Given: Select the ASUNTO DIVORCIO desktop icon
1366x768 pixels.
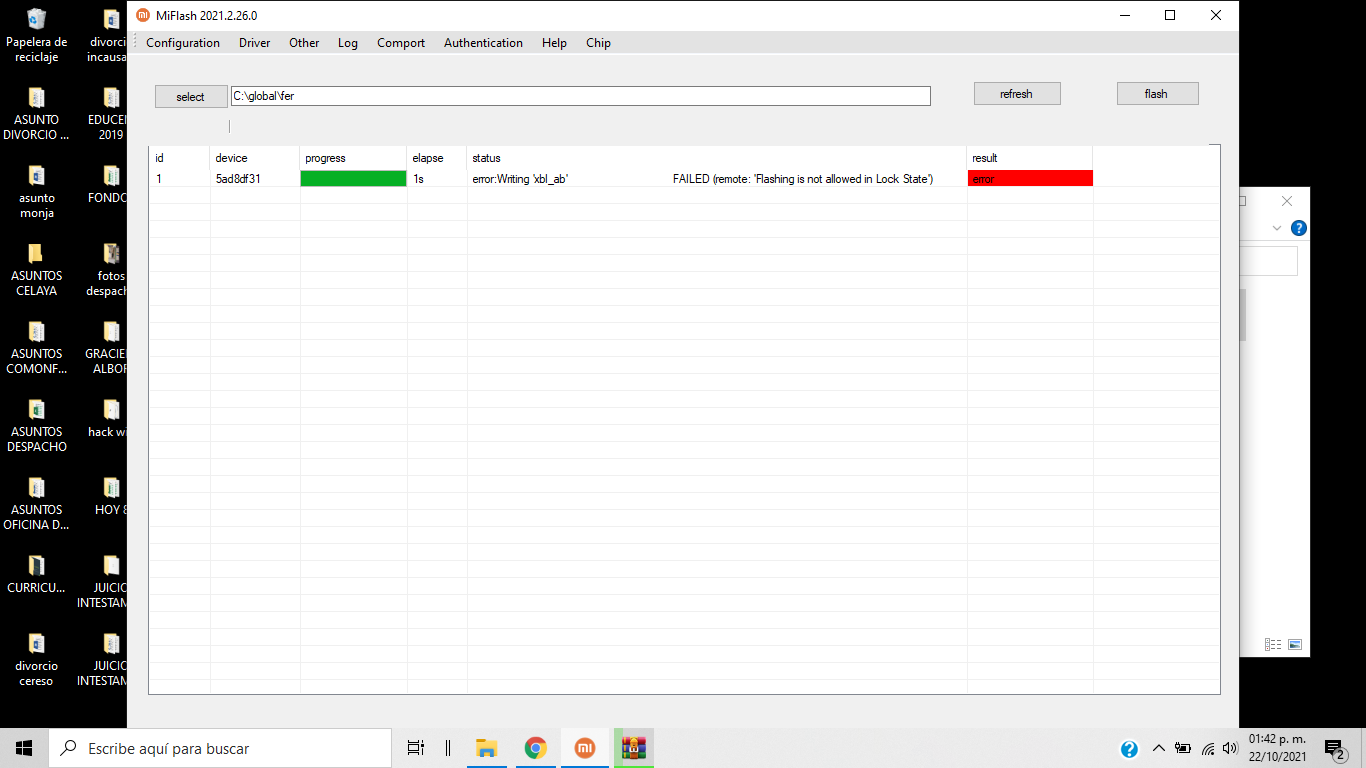Looking at the screenshot, I should [37, 113].
